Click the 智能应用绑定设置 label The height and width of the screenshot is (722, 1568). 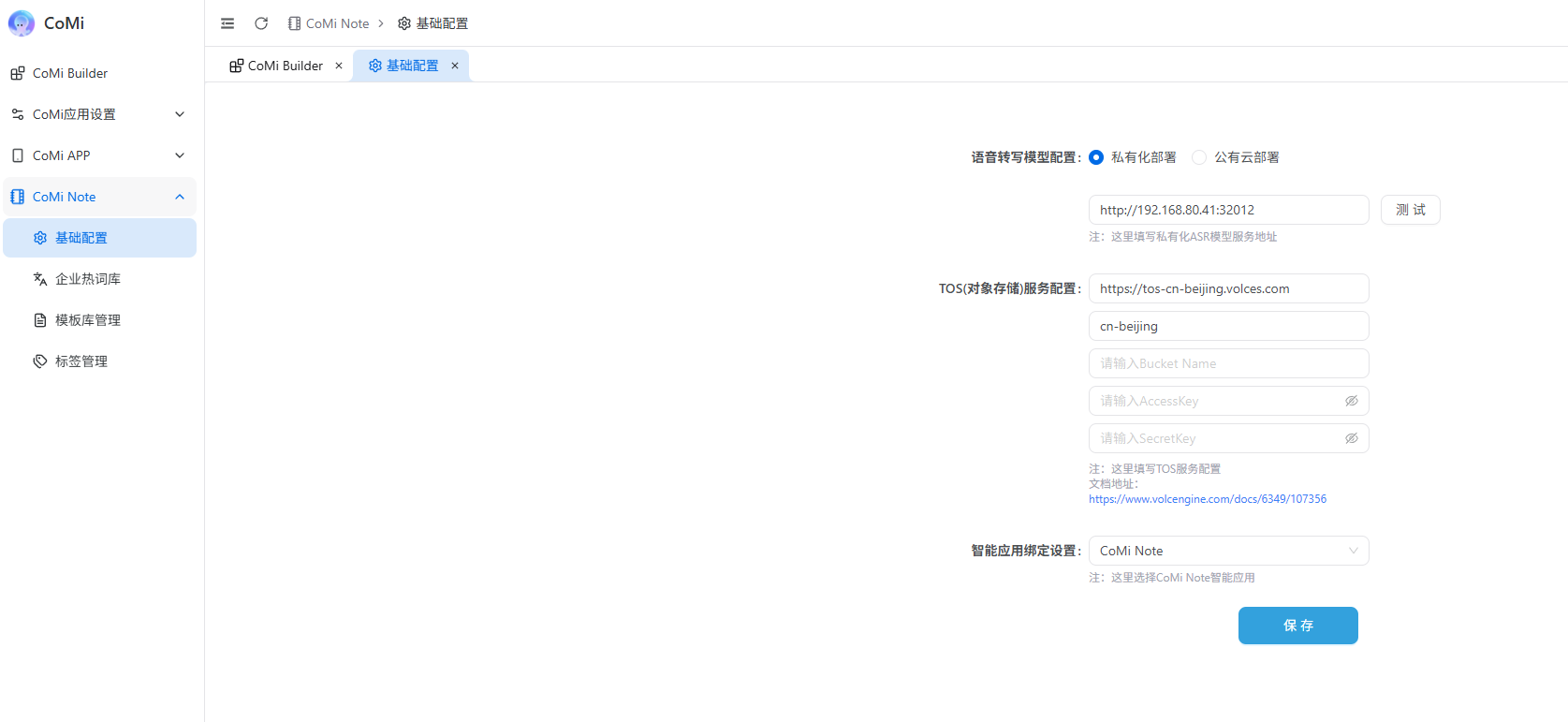tap(1026, 551)
